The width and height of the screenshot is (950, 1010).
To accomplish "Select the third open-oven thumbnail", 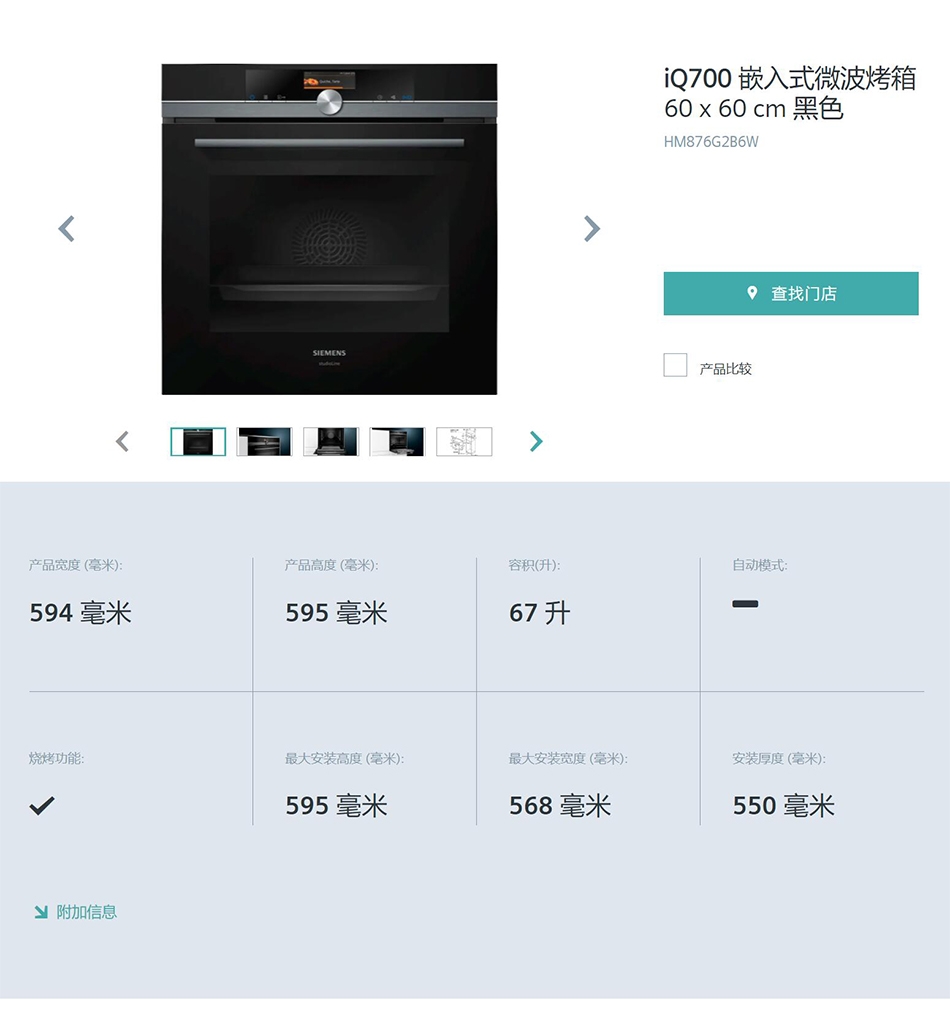I will 330,441.
